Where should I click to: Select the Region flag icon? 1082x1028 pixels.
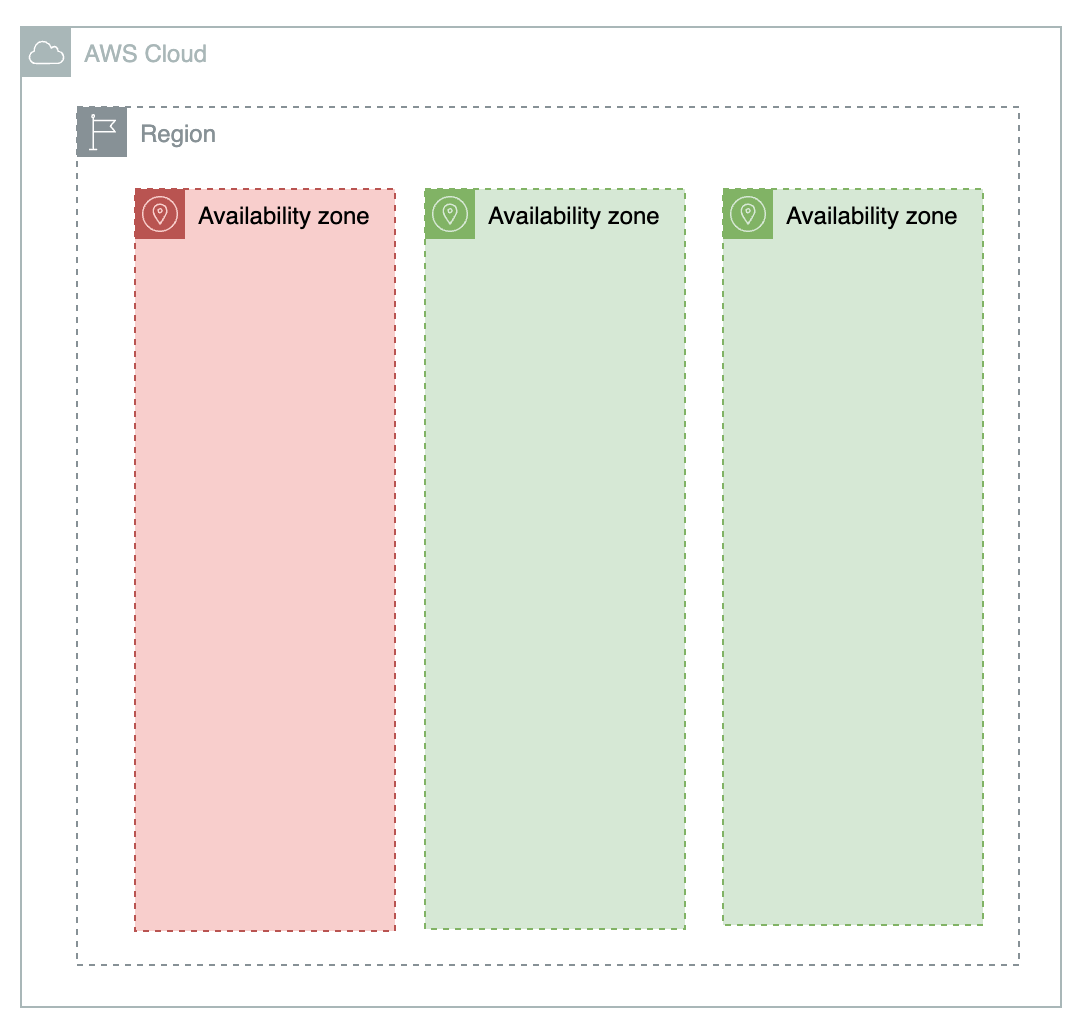(102, 132)
